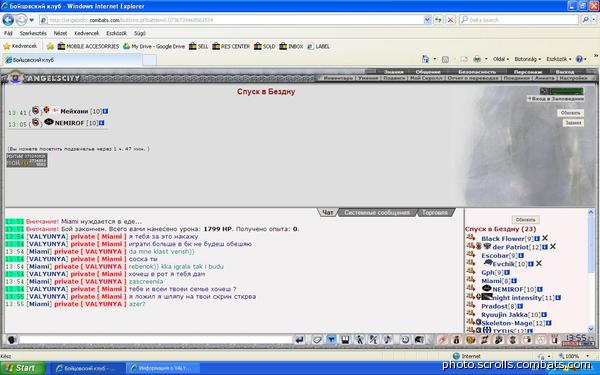600x375 pixels.
Task: Click the eraser clear-chat icon
Action: tap(316, 340)
